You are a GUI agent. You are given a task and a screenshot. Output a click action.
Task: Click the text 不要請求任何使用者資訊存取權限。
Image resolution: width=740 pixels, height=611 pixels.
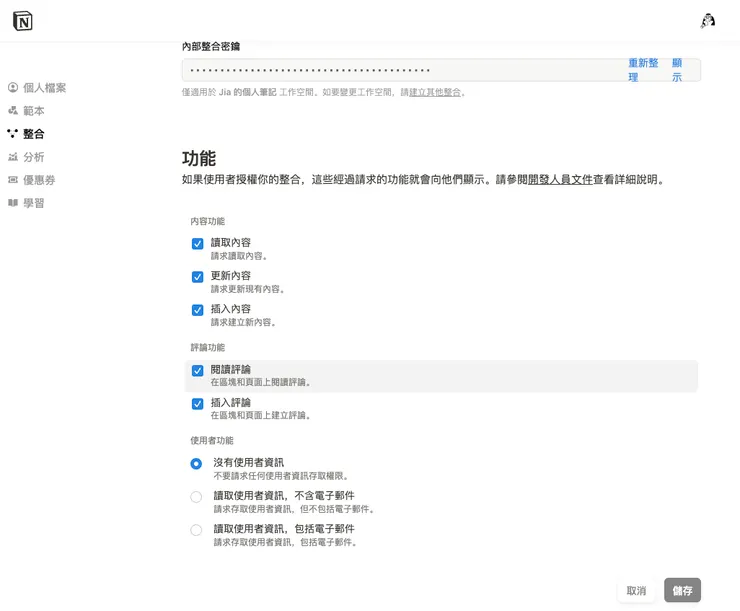pyautogui.click(x=281, y=476)
